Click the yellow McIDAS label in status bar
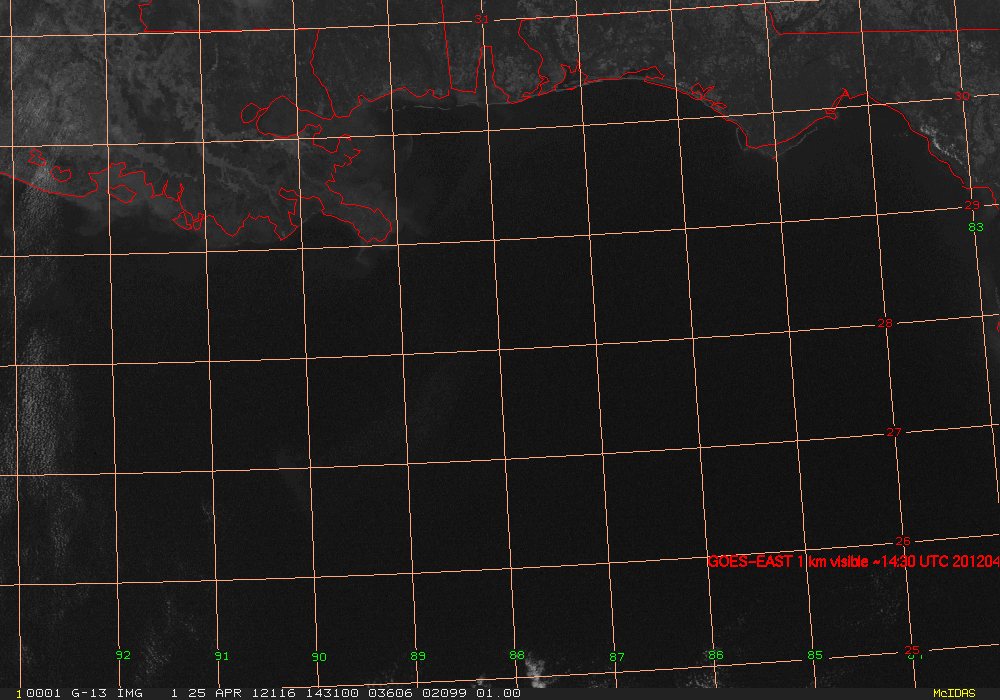The width and height of the screenshot is (1000, 700). pyautogui.click(x=954, y=693)
